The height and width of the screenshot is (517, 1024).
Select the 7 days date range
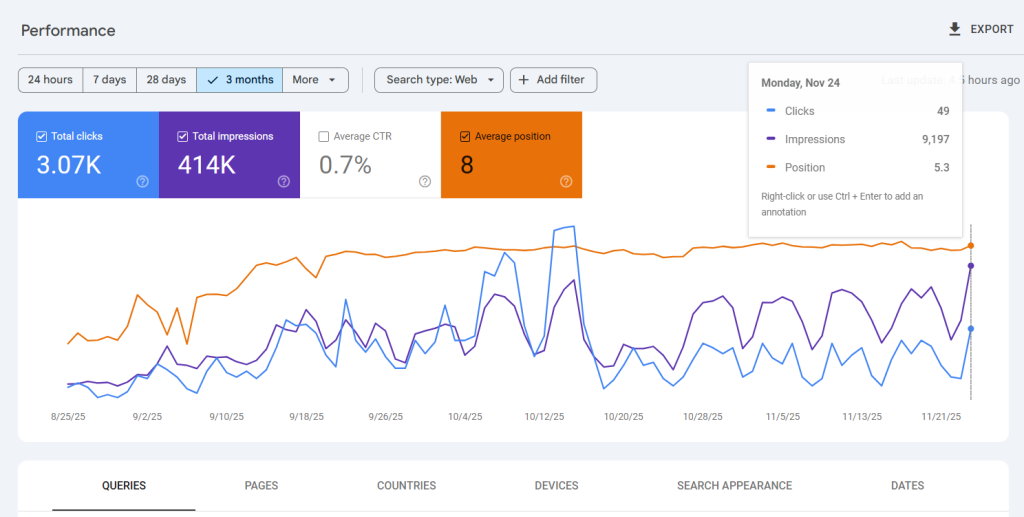[x=110, y=80]
